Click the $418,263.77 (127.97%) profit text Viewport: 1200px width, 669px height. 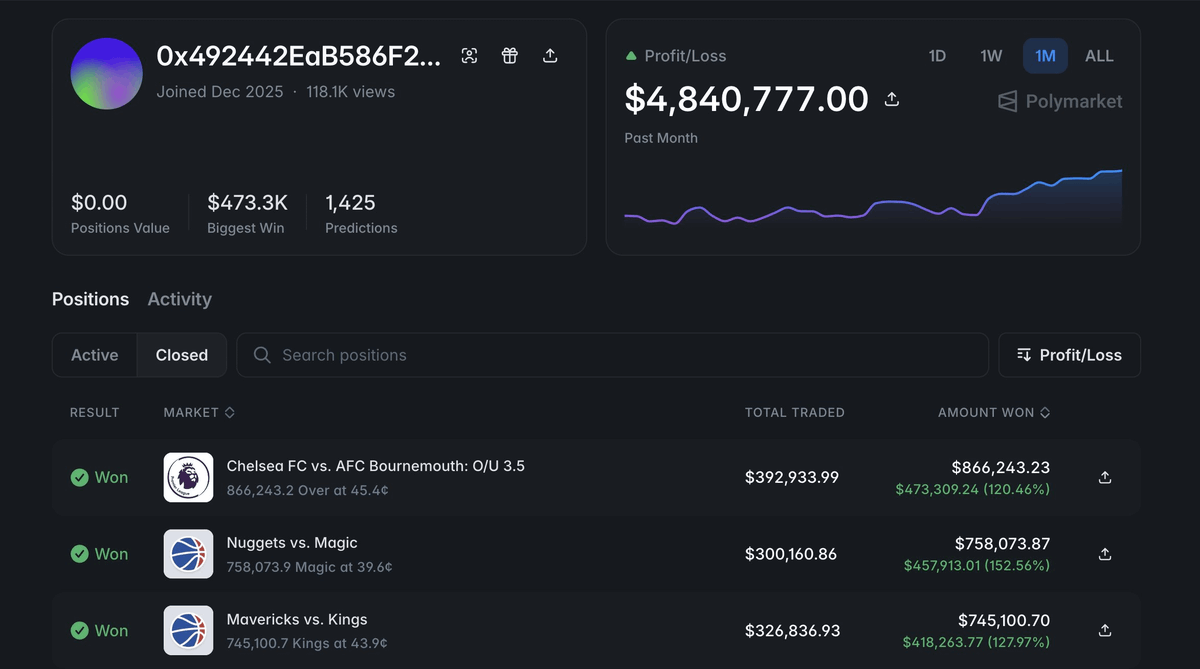click(976, 643)
